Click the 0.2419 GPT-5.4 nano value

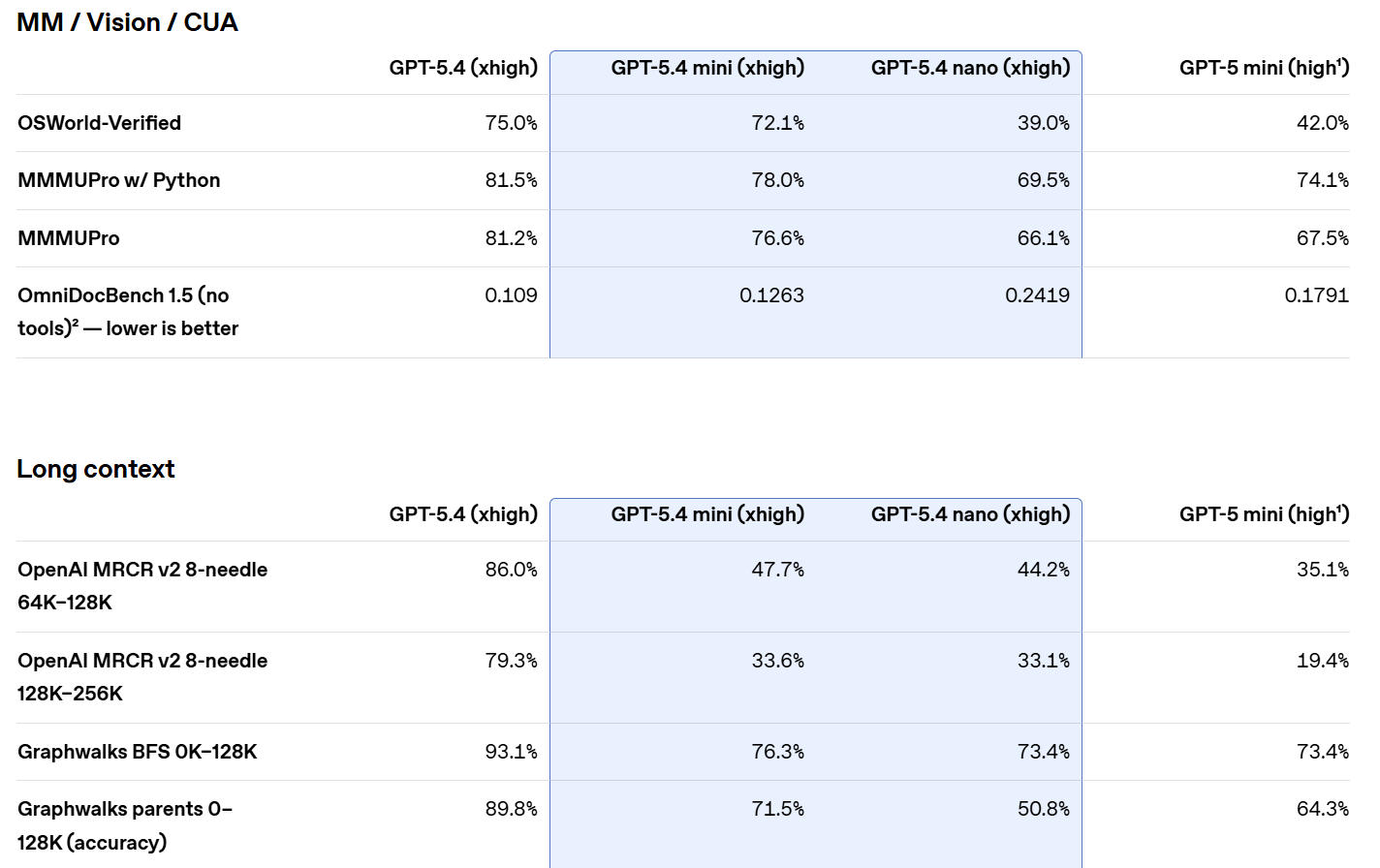click(x=1037, y=295)
